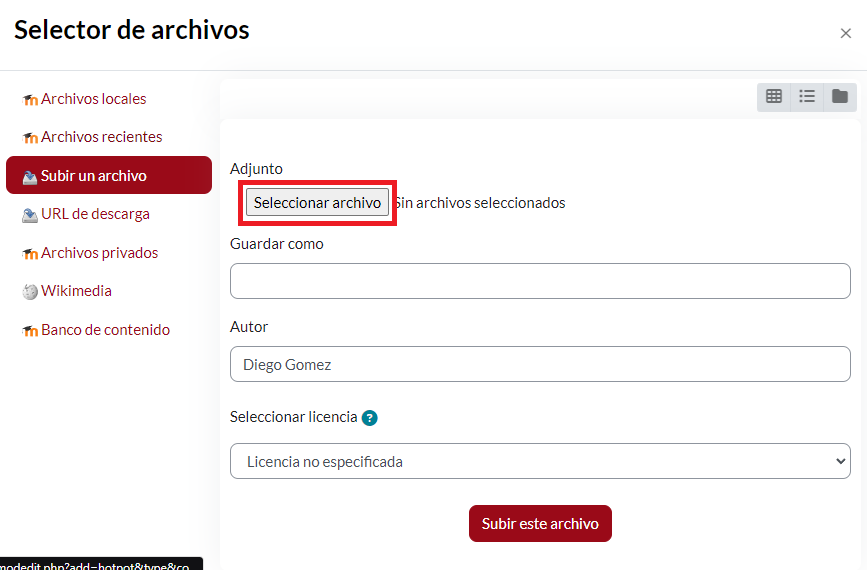Viewport: 867px width, 570px height.
Task: Switch to icon grid view
Action: point(774,97)
